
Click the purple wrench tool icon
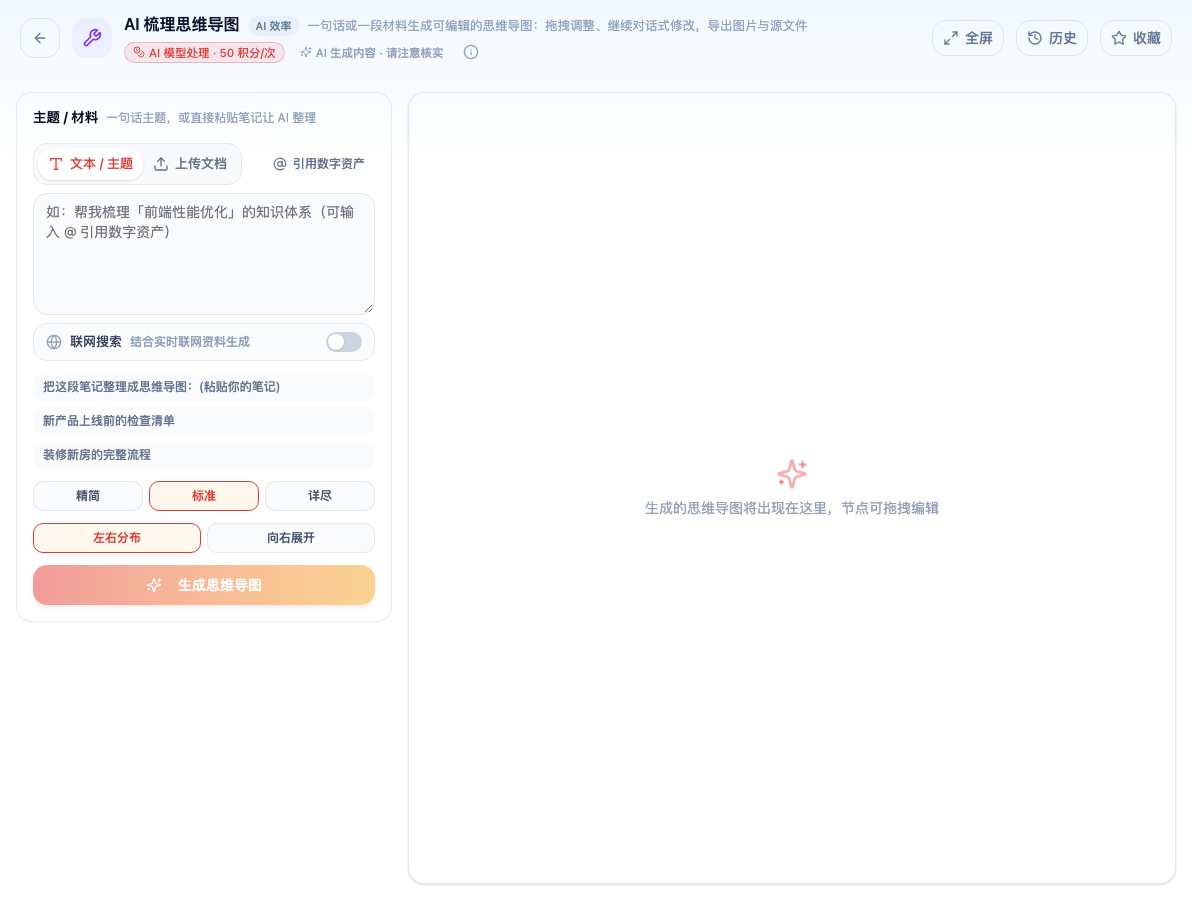[92, 38]
